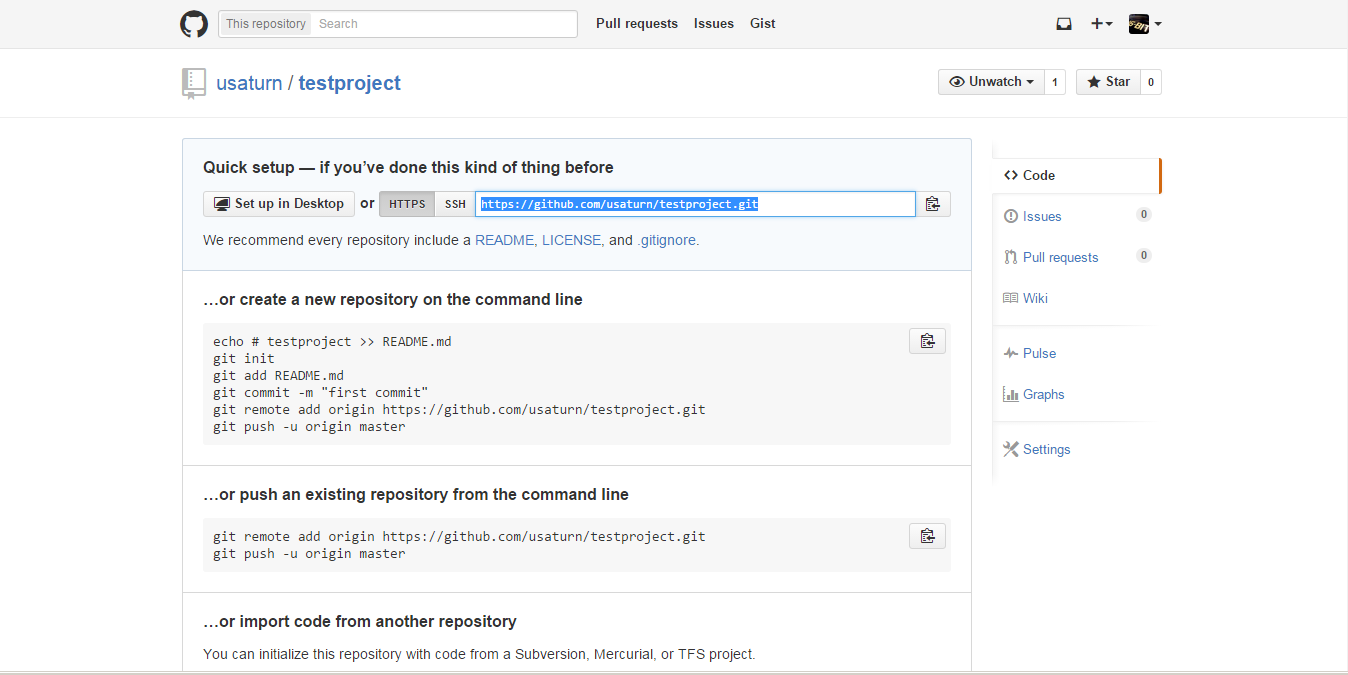Click the Issues count badge 0
Viewport: 1348px width, 675px height.
coord(1144,215)
